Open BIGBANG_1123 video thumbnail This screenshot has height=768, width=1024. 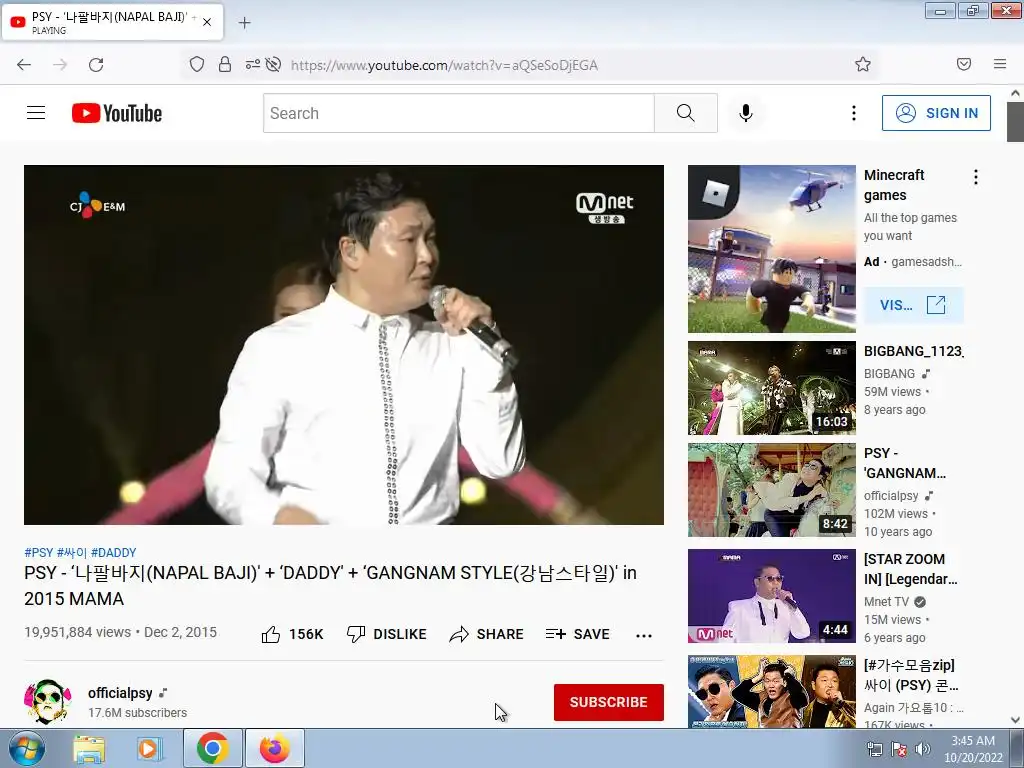(771, 388)
